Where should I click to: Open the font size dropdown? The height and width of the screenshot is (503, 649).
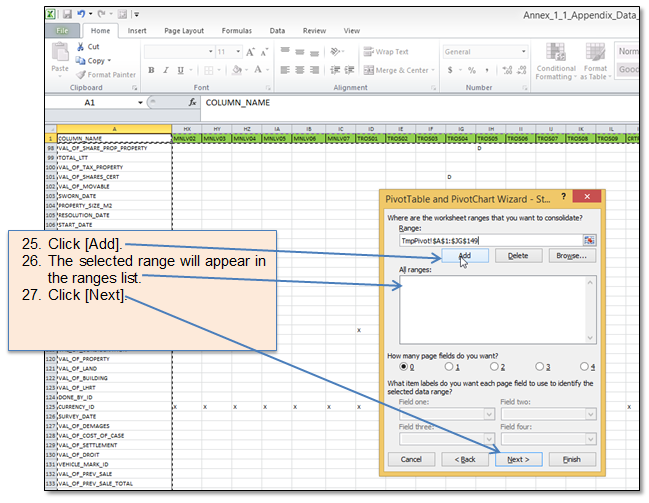click(236, 52)
